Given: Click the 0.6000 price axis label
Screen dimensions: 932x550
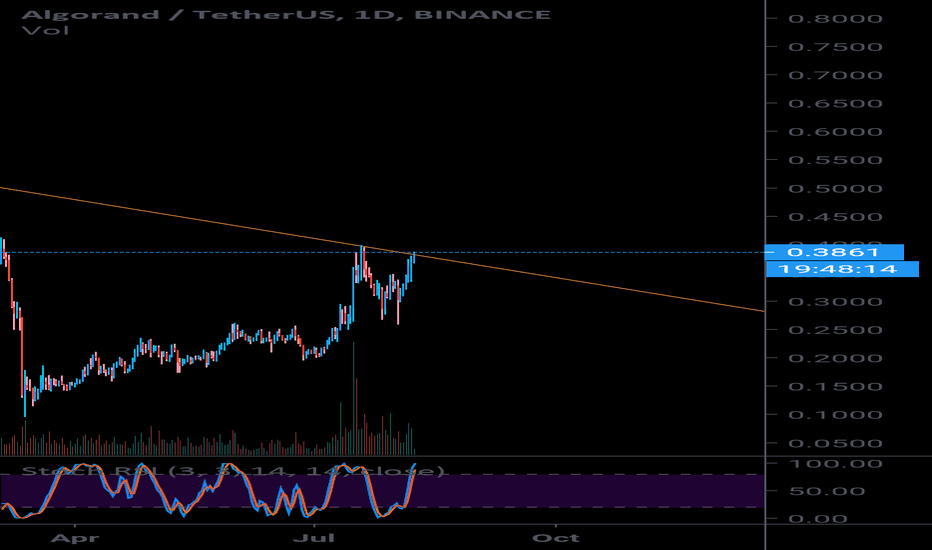Looking at the screenshot, I should [835, 132].
